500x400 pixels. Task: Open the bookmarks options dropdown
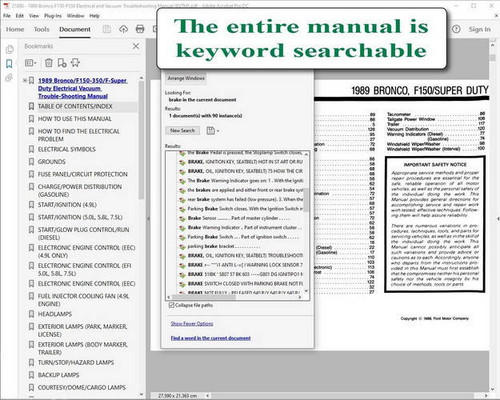tap(30, 63)
